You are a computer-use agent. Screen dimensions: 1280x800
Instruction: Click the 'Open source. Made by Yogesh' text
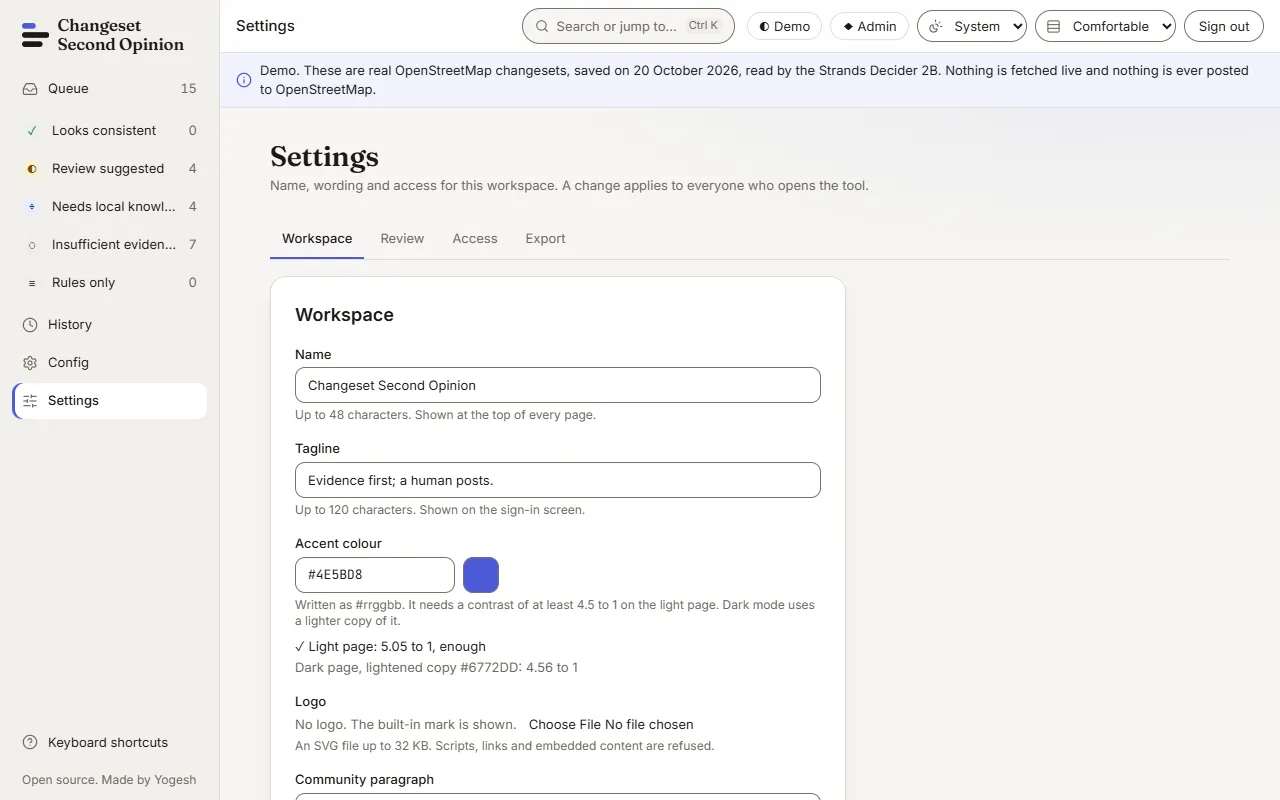(109, 780)
